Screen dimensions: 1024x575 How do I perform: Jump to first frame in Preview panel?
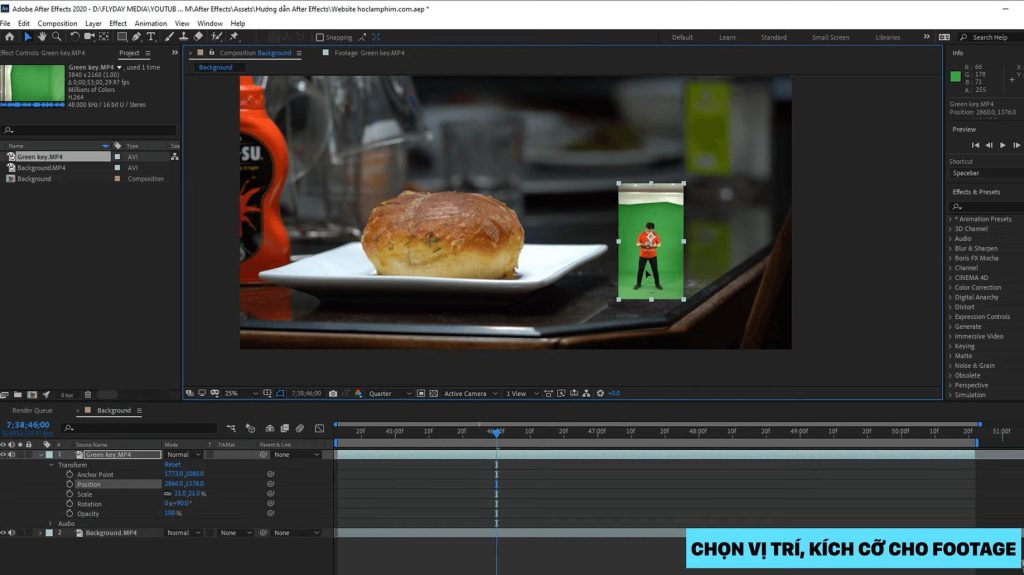[x=975, y=145]
